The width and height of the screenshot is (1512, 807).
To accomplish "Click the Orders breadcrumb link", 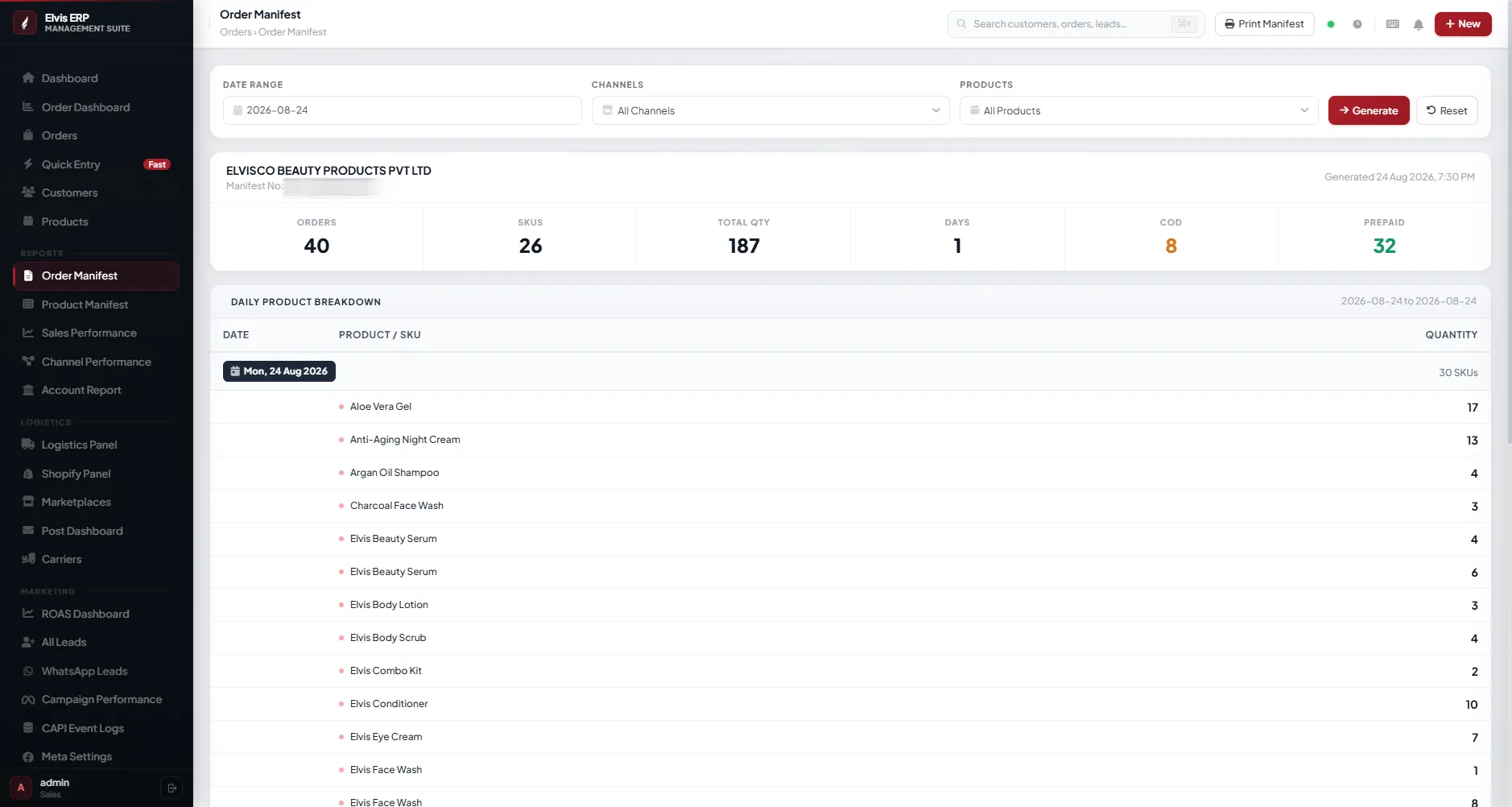I will click(236, 32).
